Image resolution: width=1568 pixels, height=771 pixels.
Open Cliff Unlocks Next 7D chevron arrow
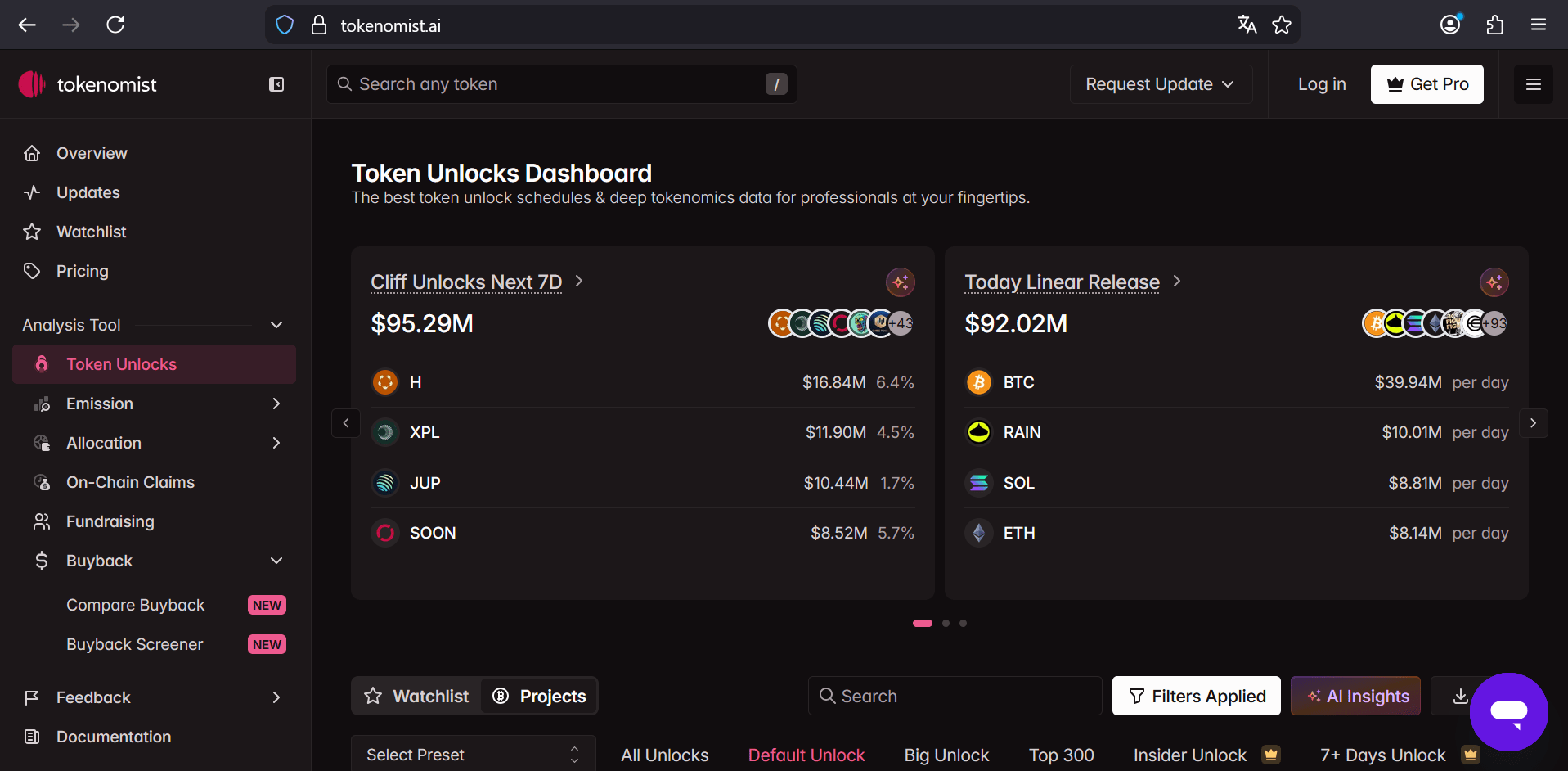[x=579, y=281]
